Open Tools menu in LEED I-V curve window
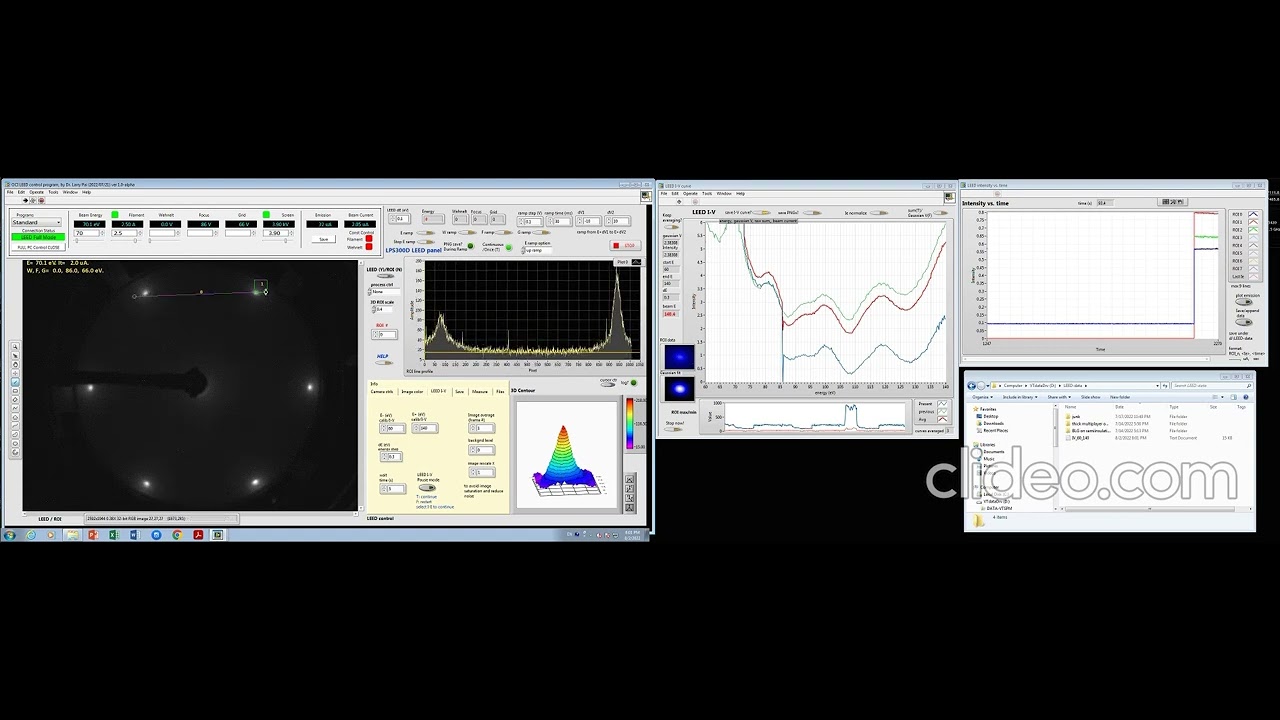Image resolution: width=1280 pixels, height=720 pixels. click(707, 193)
